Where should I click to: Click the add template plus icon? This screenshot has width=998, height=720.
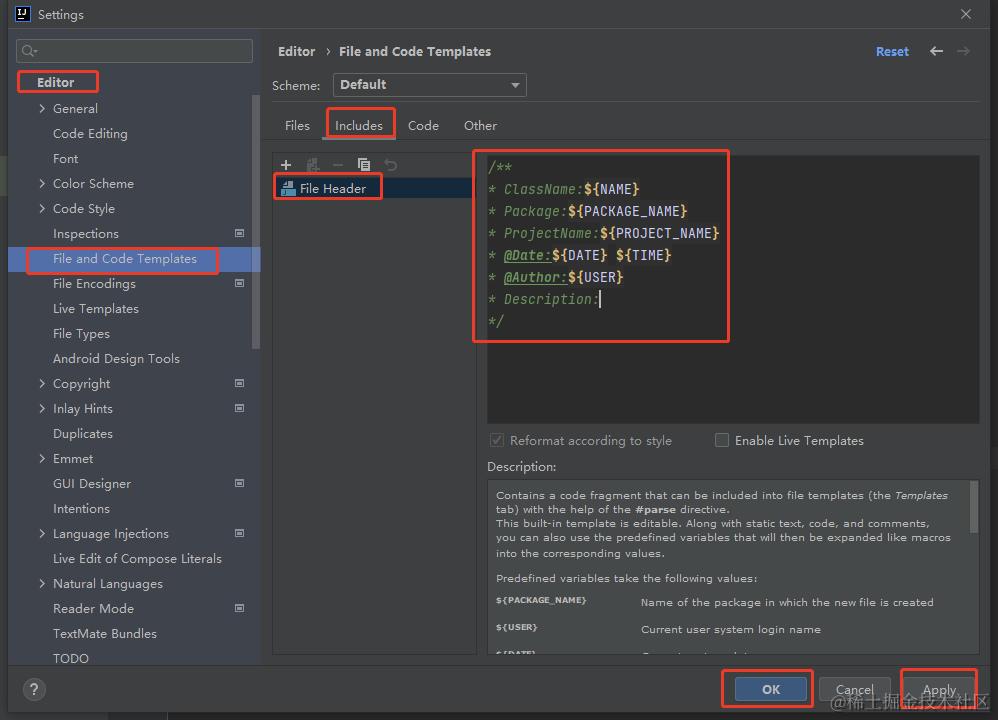[286, 165]
